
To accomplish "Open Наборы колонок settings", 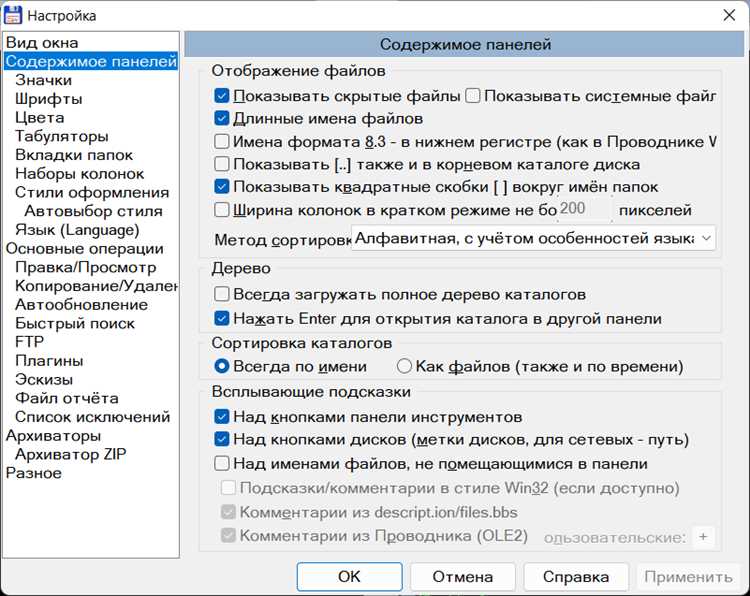I will pos(79,173).
